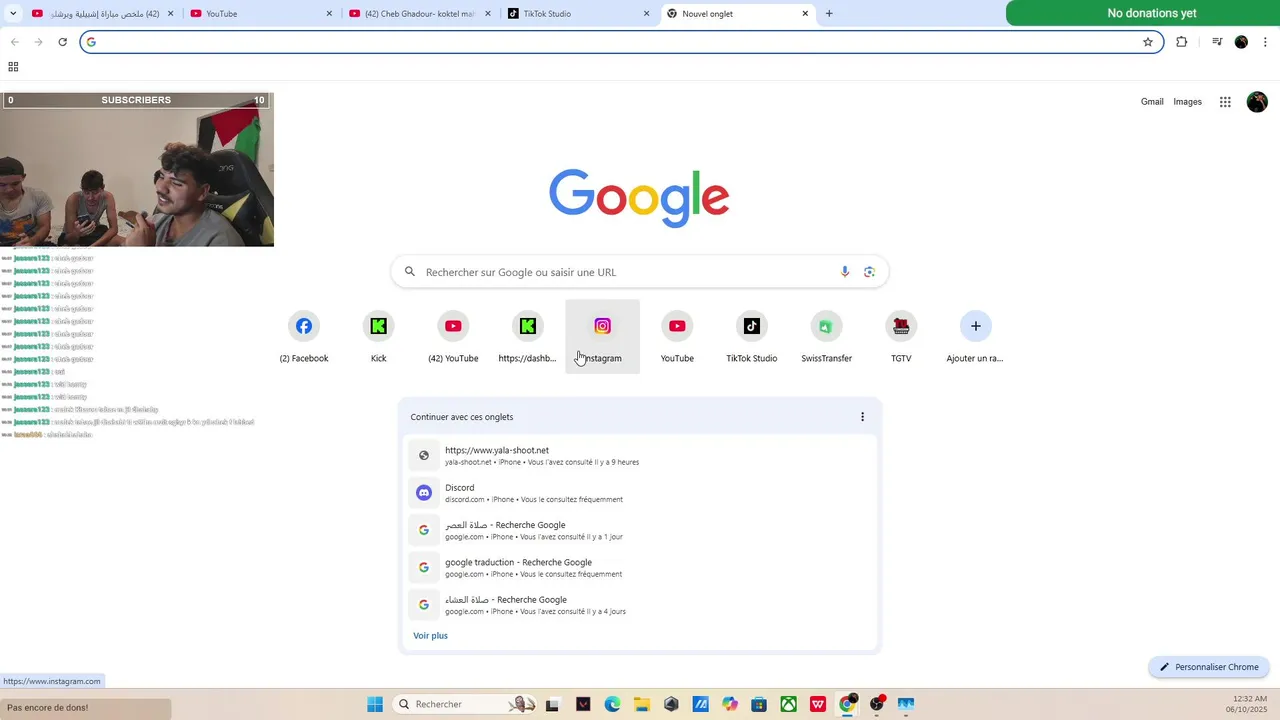Open the plain YouTube shortcut tile
Image resolution: width=1280 pixels, height=720 pixels.
pos(677,337)
